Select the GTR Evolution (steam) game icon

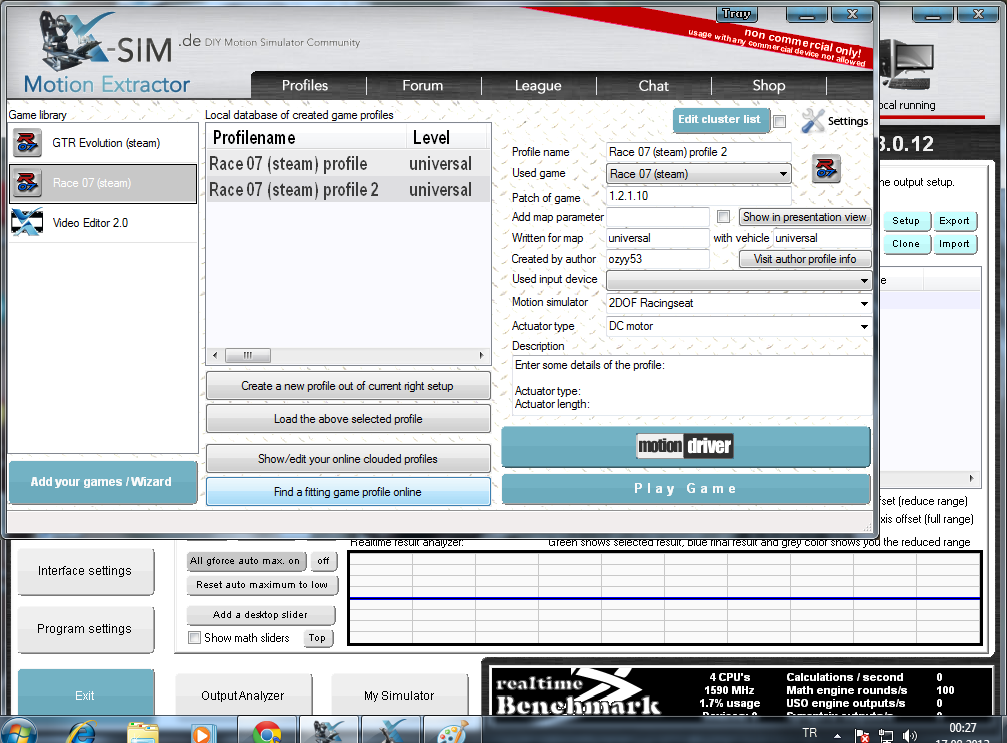pos(27,143)
